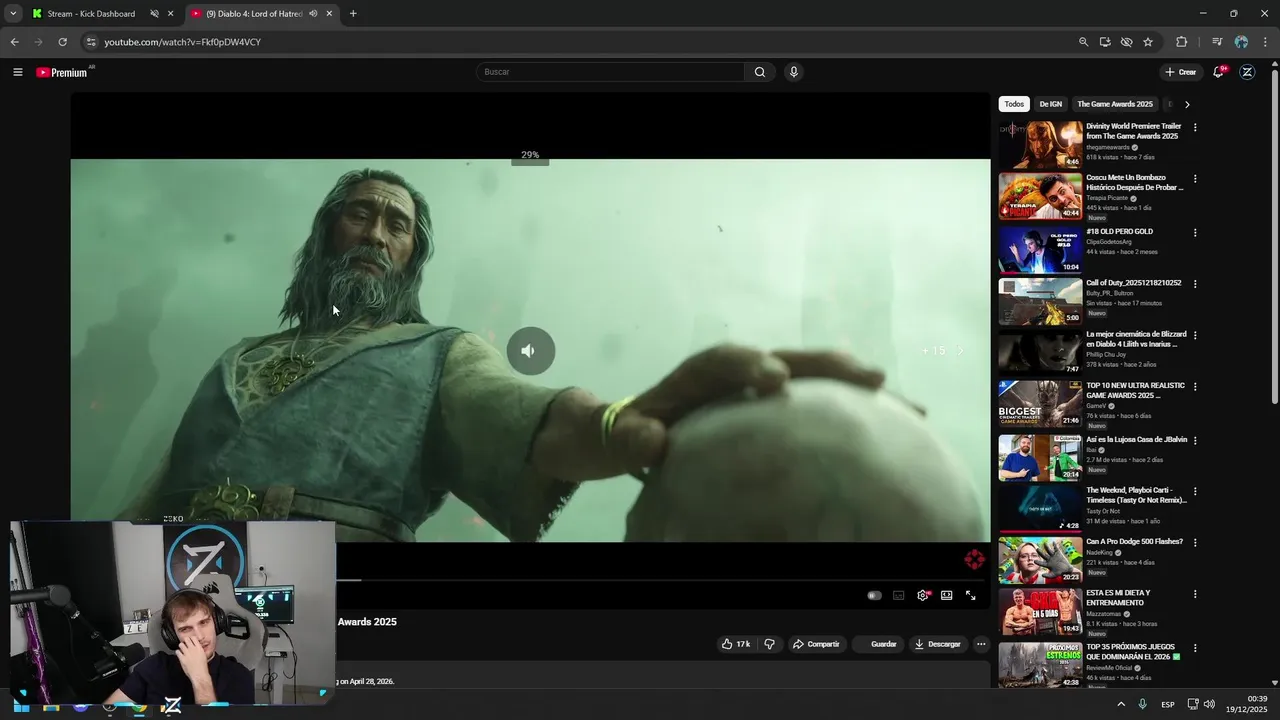Open the YouTube account avatar menu
The image size is (1280, 720).
(1247, 72)
